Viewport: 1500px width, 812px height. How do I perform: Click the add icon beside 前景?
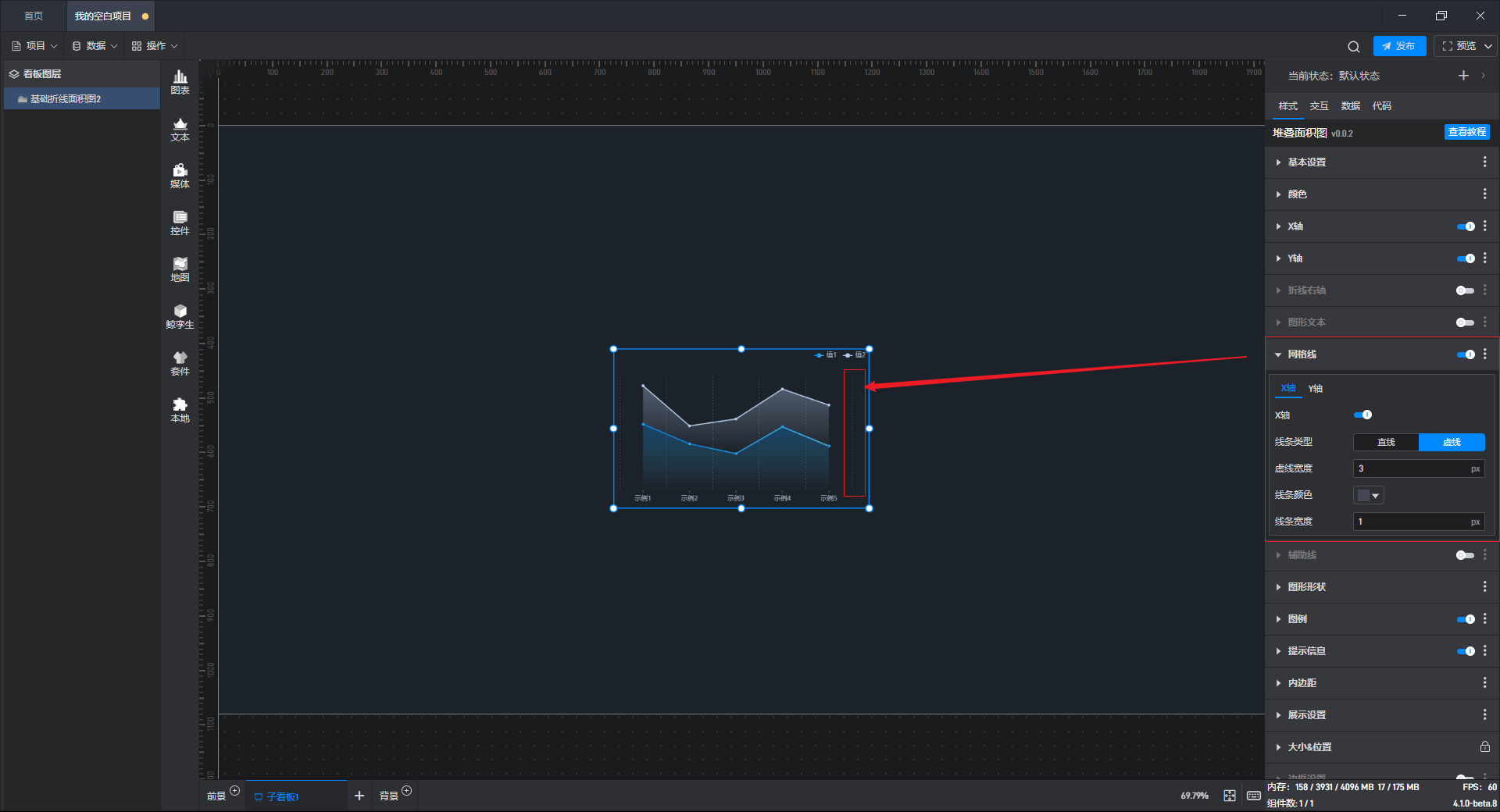click(234, 791)
